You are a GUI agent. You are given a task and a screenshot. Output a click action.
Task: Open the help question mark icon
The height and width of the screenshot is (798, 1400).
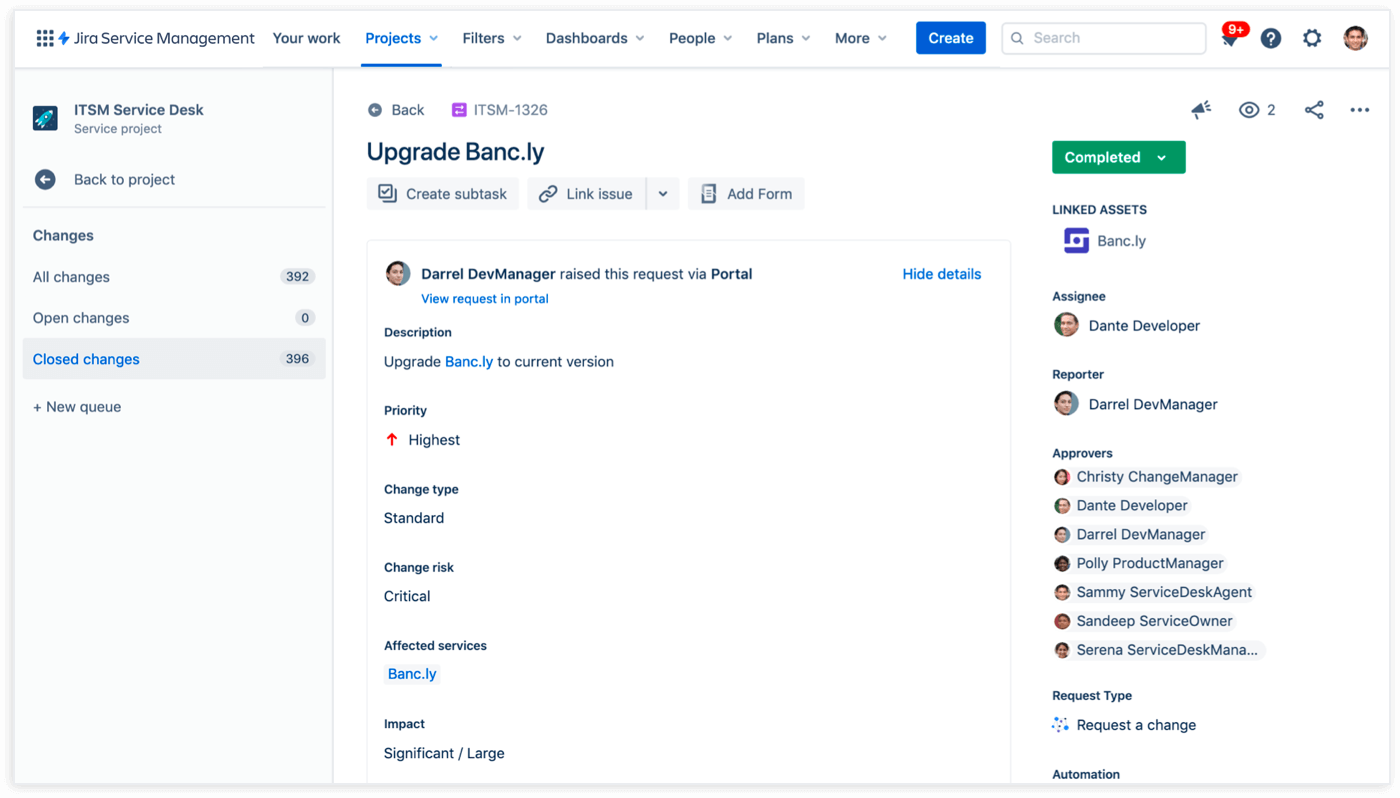(1271, 39)
